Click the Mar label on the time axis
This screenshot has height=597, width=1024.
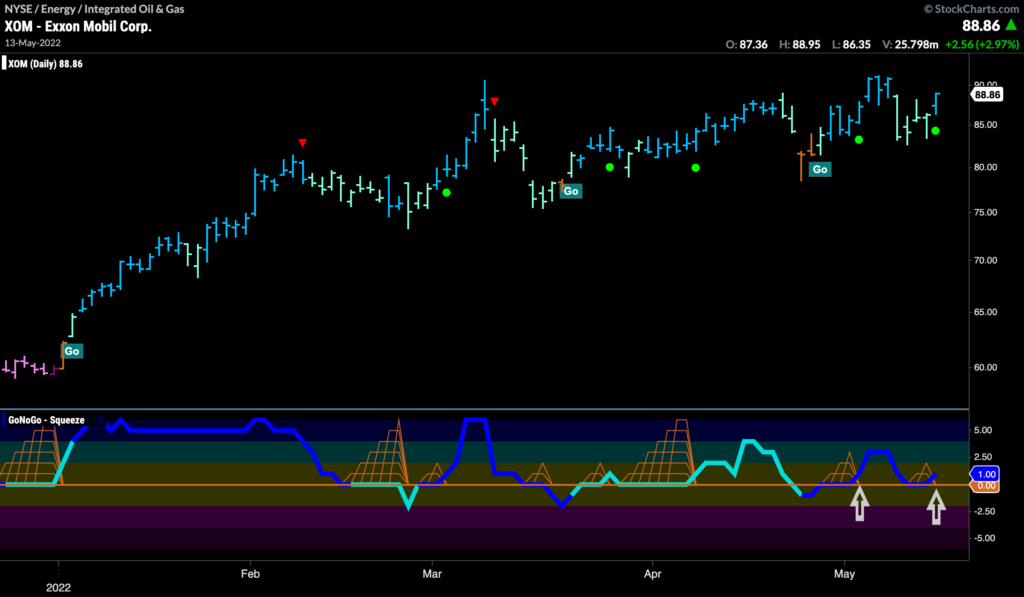pyautogui.click(x=432, y=573)
